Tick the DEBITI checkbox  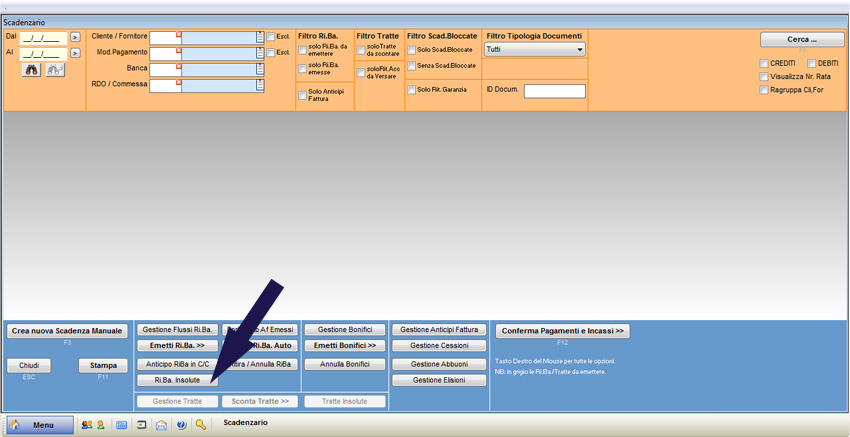[x=811, y=63]
